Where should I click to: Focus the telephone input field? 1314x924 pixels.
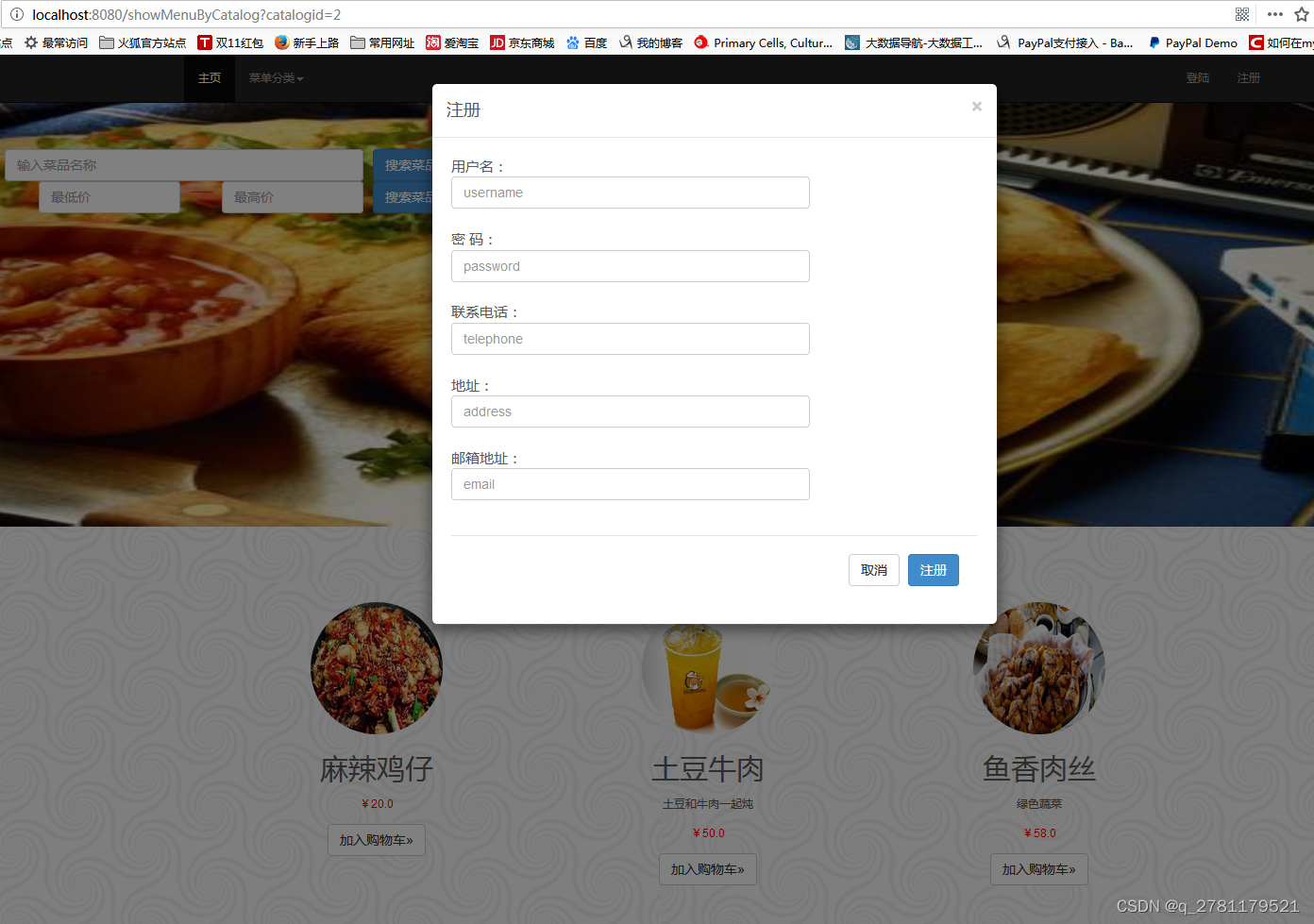tap(631, 339)
